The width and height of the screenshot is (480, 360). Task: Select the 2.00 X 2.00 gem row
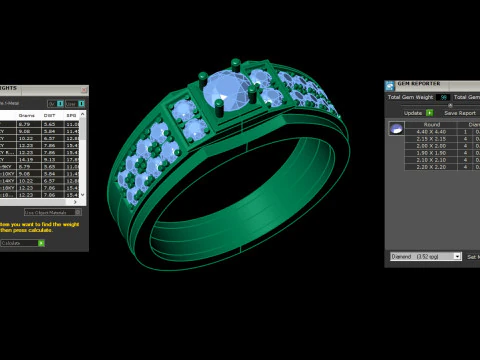442,146
